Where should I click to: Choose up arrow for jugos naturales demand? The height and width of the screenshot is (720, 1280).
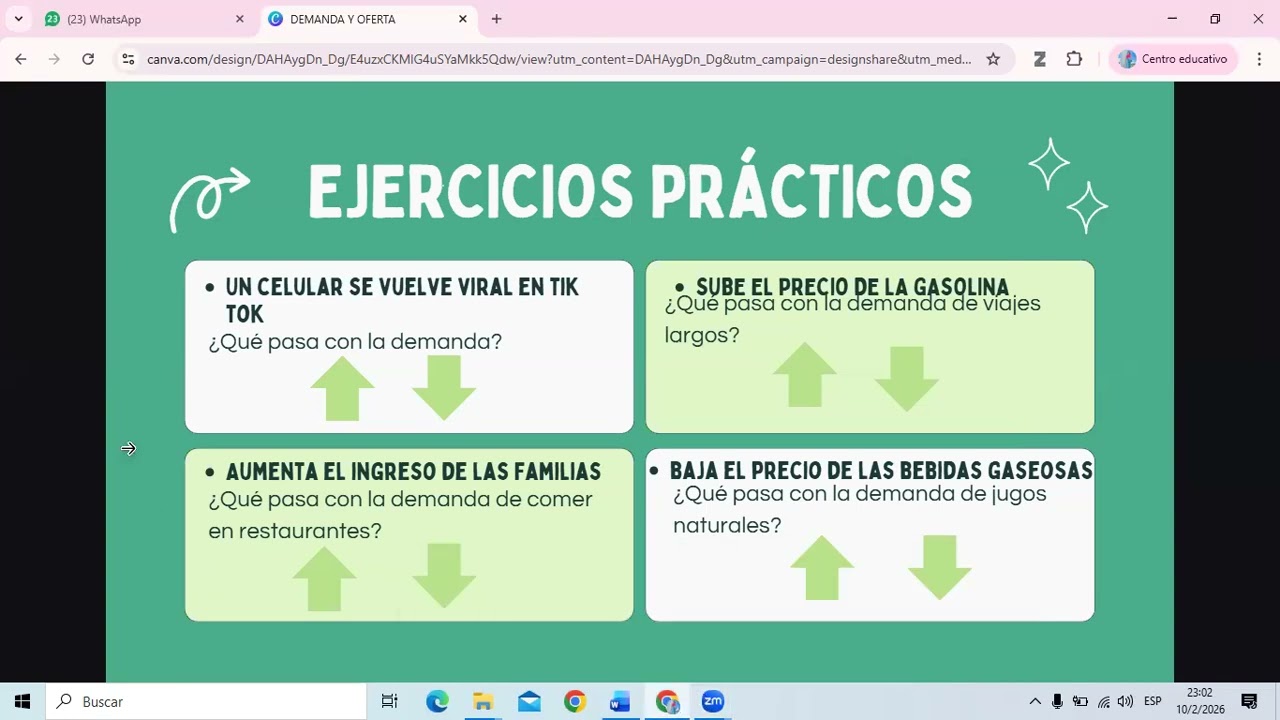(822, 568)
